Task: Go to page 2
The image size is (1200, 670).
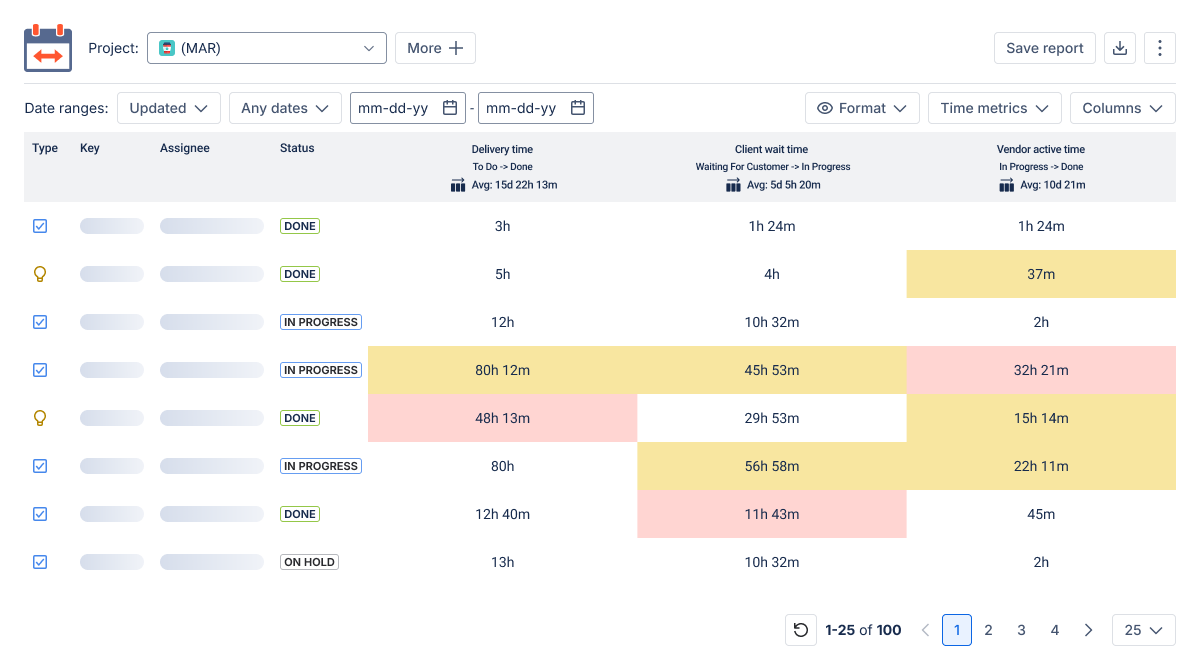Action: coord(988,630)
